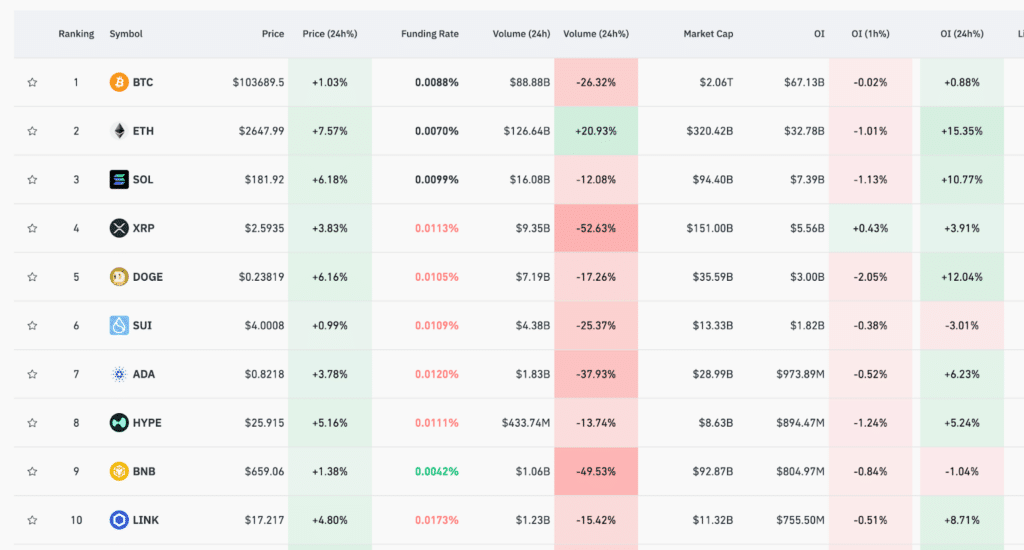1024x550 pixels.
Task: Open the XRP symbol link
Action: coord(144,229)
